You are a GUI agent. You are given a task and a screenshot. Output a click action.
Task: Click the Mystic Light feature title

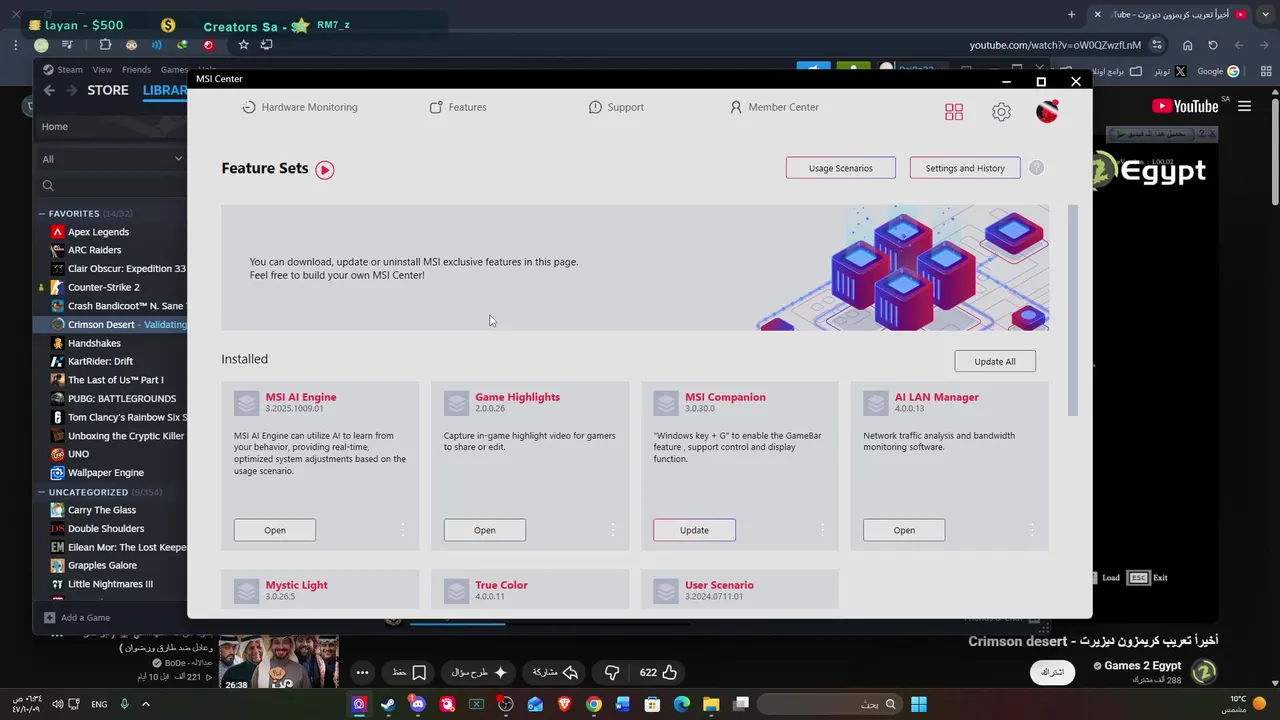click(x=296, y=585)
